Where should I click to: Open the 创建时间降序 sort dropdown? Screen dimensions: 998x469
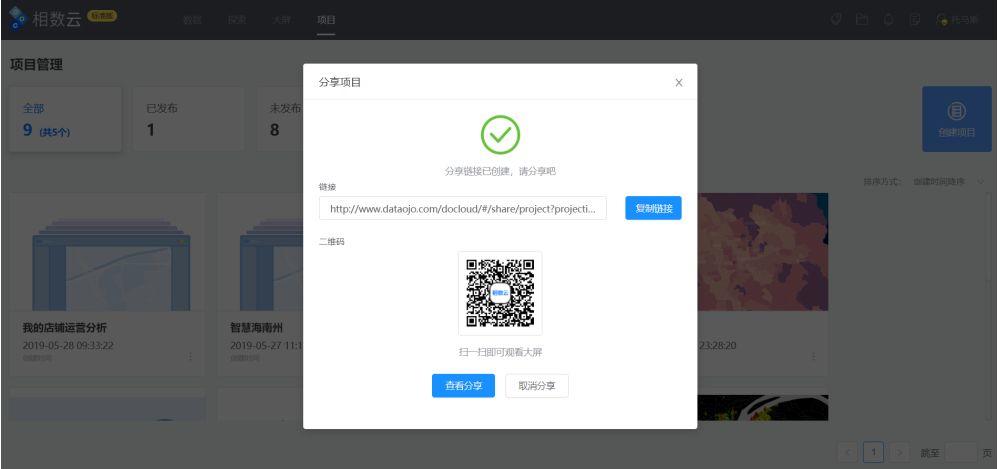(948, 181)
